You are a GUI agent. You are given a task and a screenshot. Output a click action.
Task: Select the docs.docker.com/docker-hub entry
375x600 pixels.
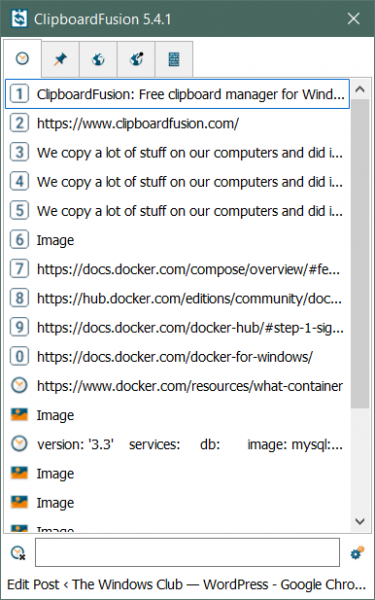pyautogui.click(x=177, y=327)
